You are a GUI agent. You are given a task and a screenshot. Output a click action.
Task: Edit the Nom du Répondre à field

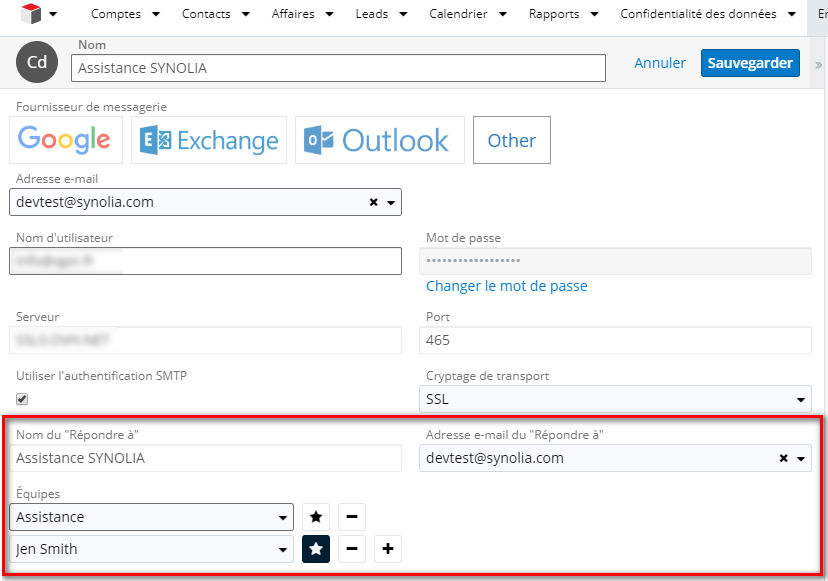tap(205, 458)
